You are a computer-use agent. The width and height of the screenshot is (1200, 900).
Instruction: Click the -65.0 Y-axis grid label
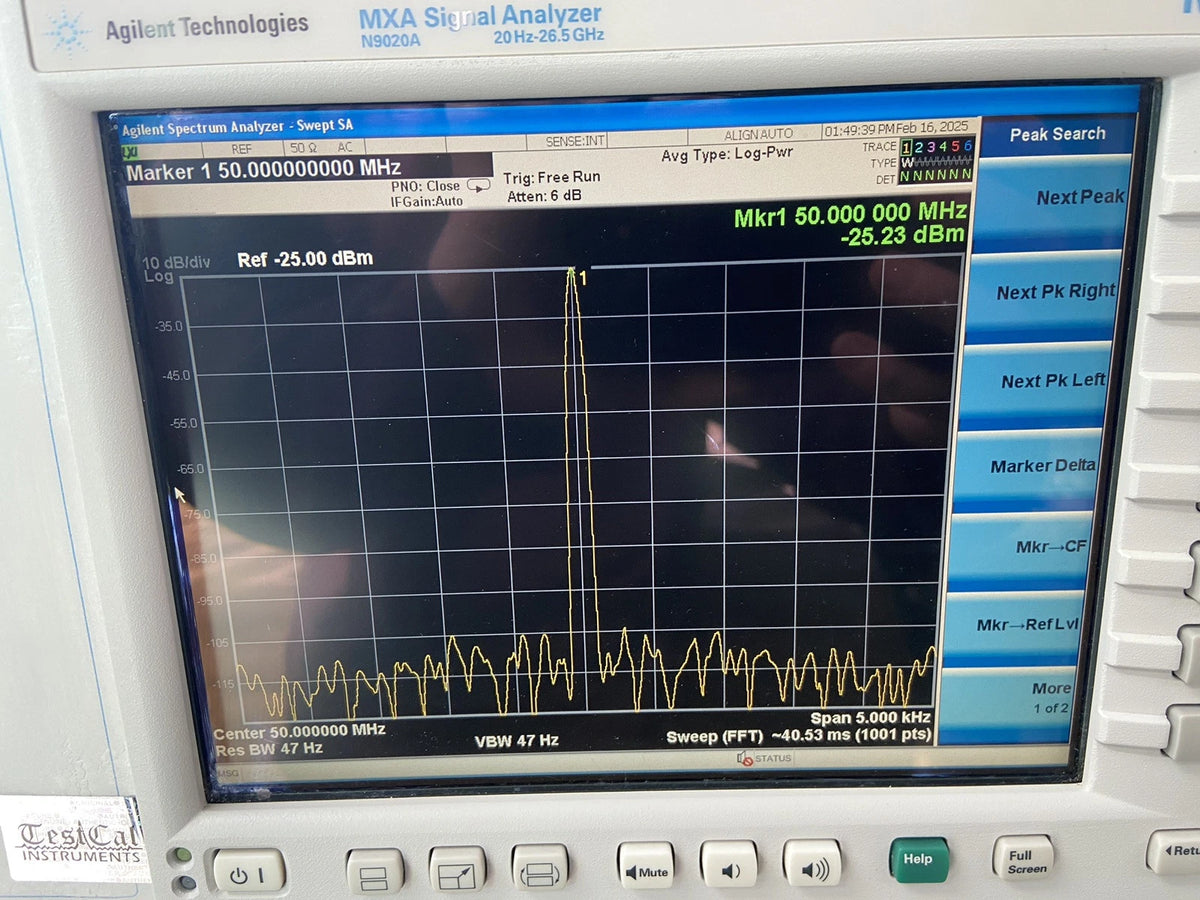188,469
